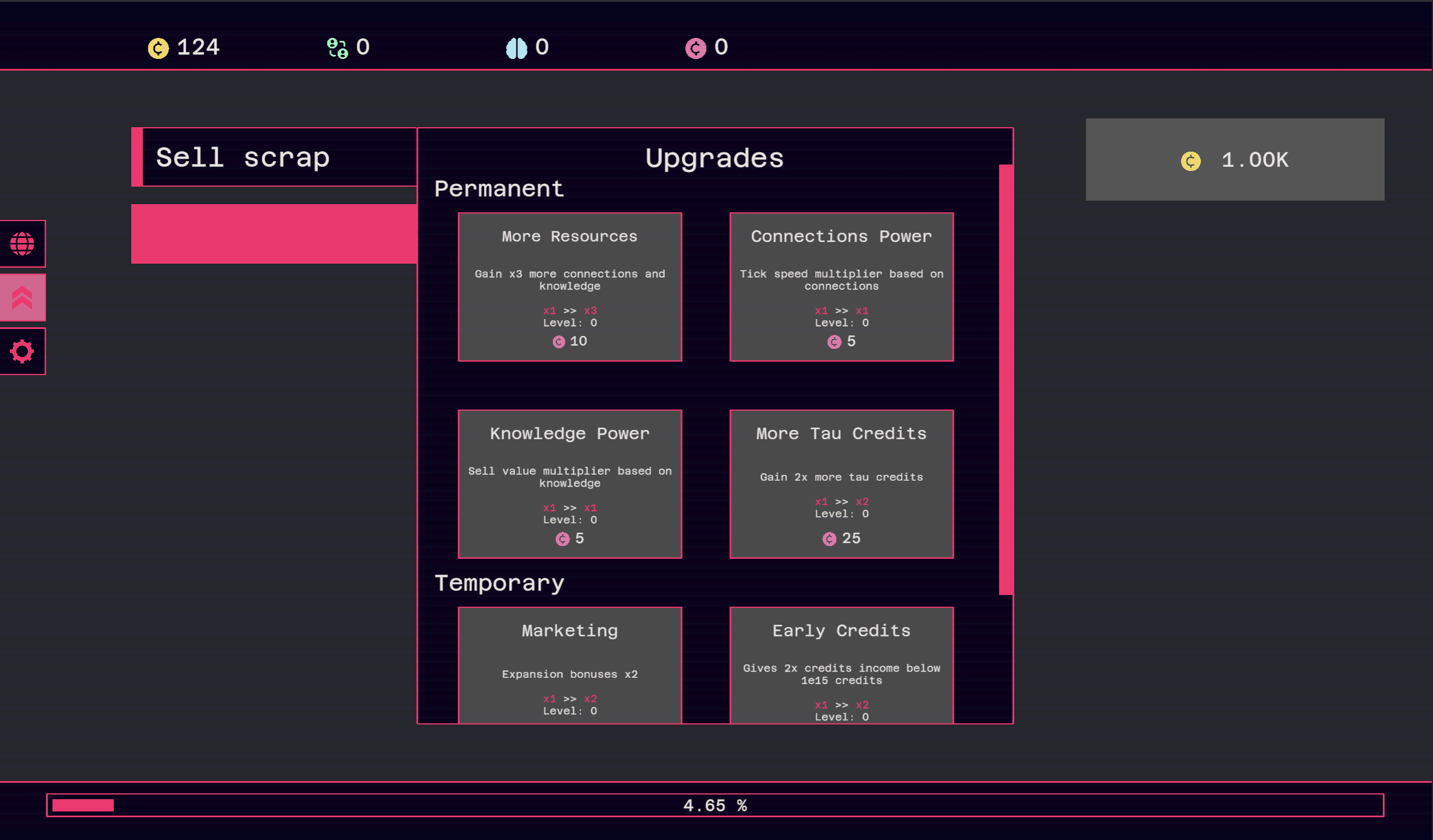Screen dimensions: 1433x840
Task: Click the cost 10 on More Resources
Action: coord(579,341)
